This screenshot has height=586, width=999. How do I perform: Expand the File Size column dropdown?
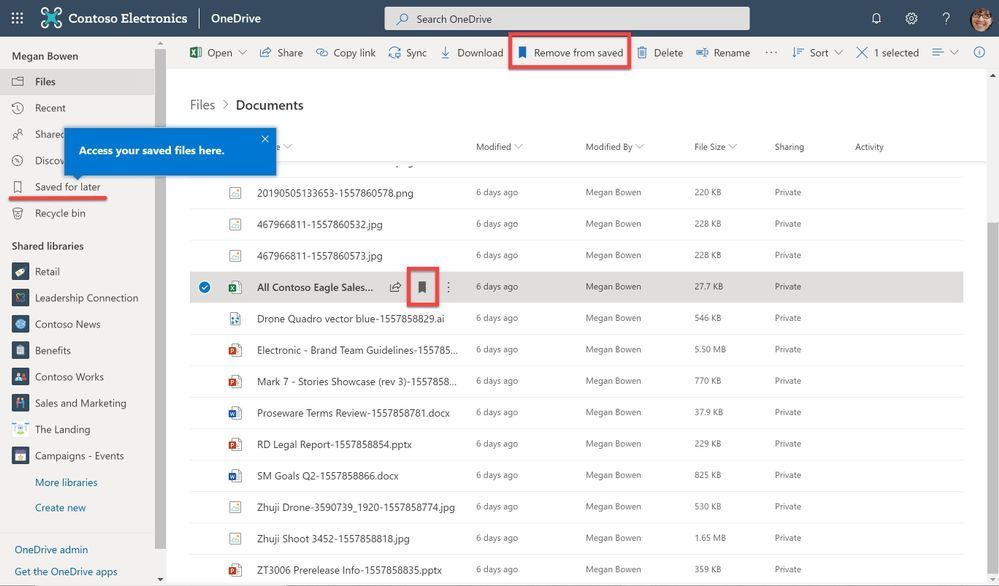click(x=733, y=146)
